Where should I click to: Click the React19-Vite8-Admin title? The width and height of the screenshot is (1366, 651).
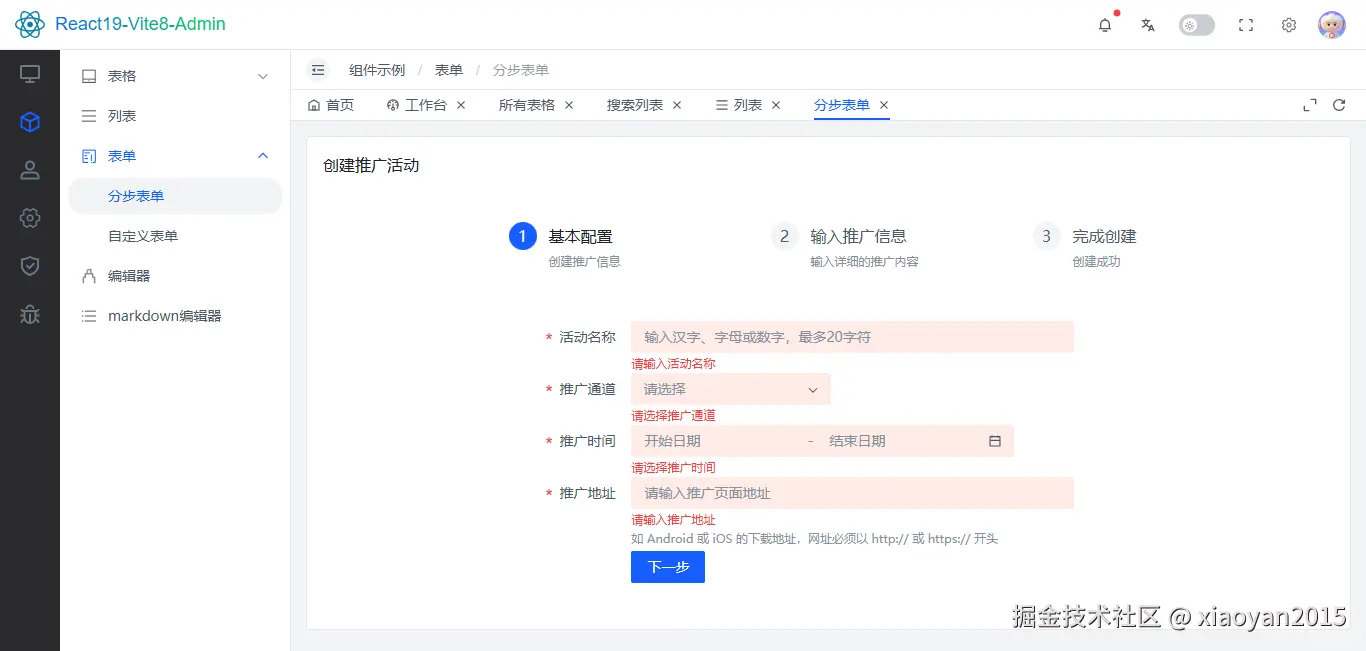[140, 24]
